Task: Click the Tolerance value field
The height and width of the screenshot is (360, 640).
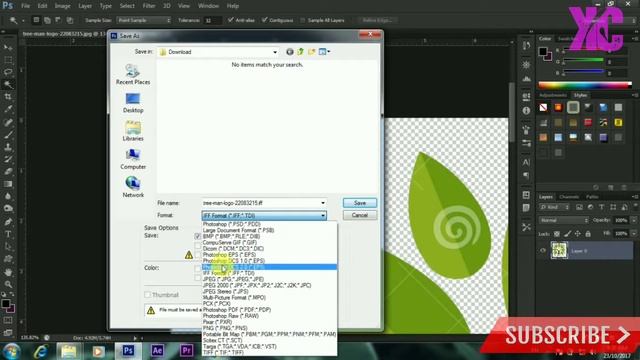Action: pyautogui.click(x=212, y=20)
